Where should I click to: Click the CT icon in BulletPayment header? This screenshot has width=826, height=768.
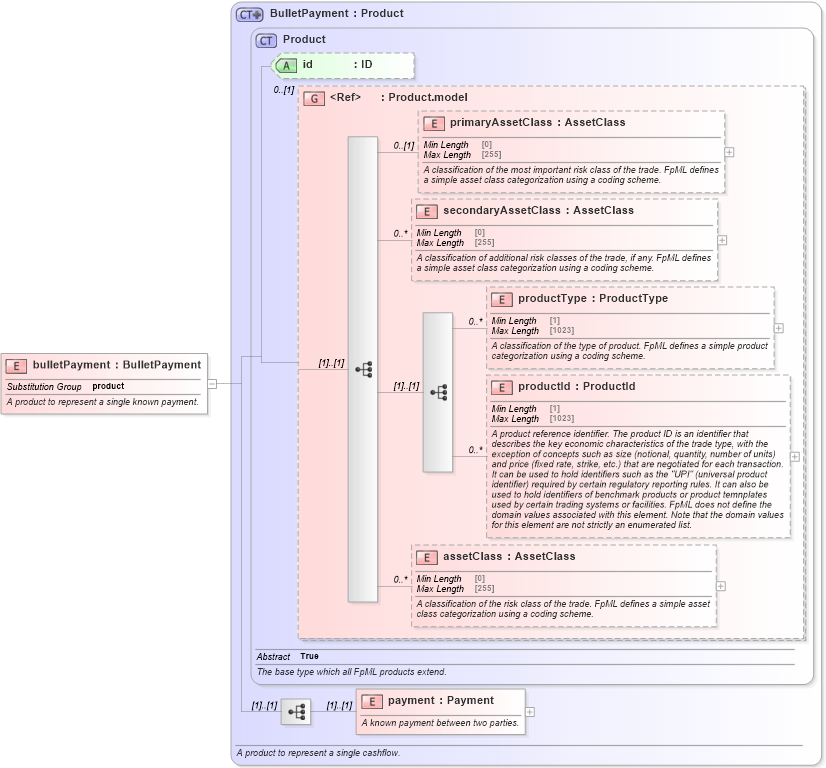pyautogui.click(x=248, y=13)
